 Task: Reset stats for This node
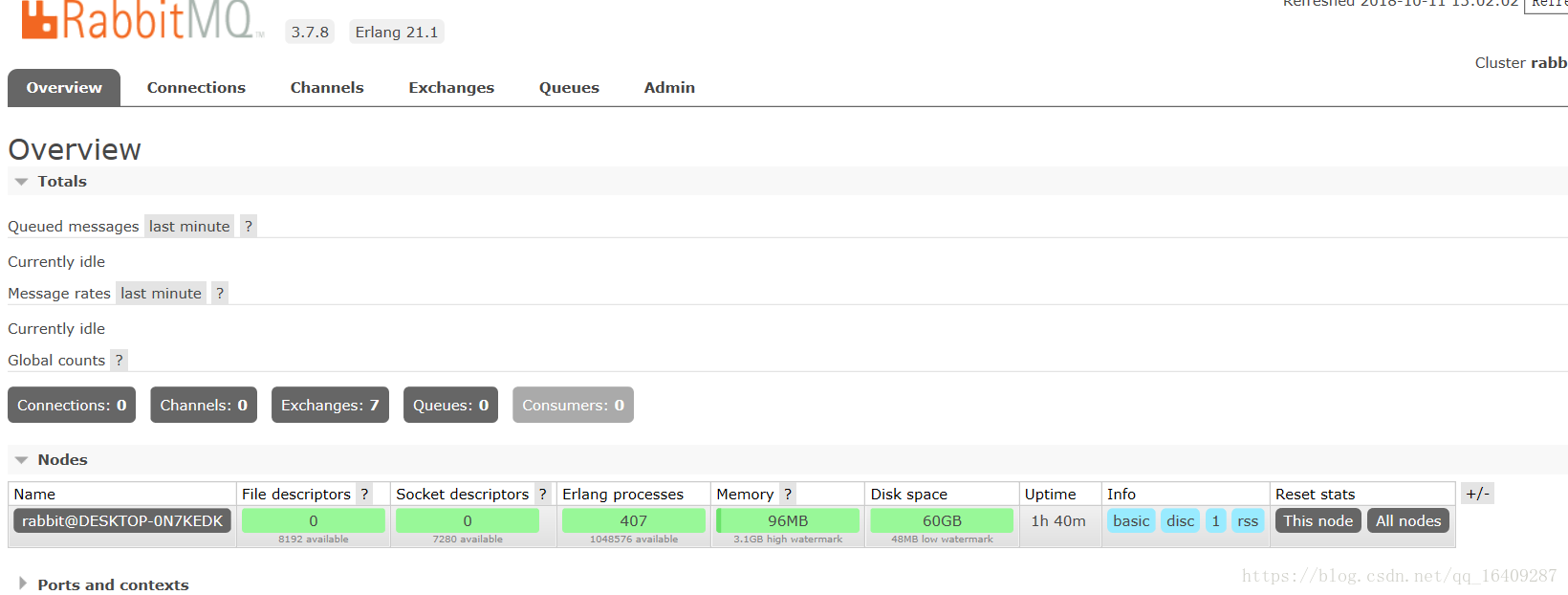(x=1318, y=521)
